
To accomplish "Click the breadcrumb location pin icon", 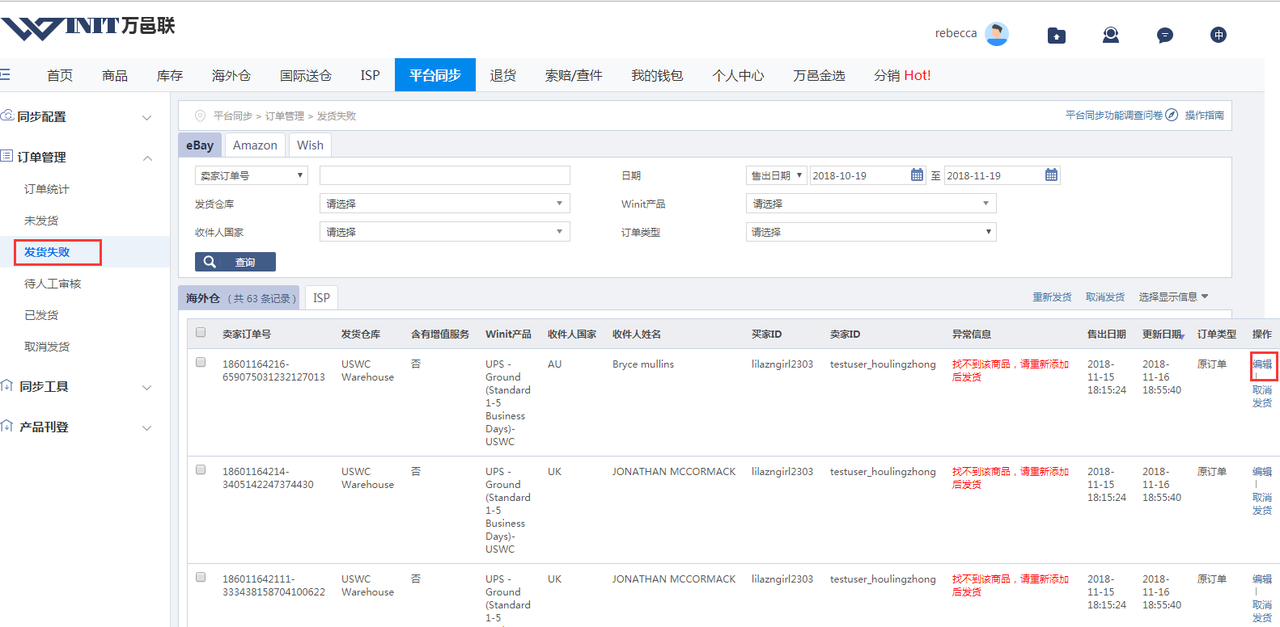I will (200, 116).
